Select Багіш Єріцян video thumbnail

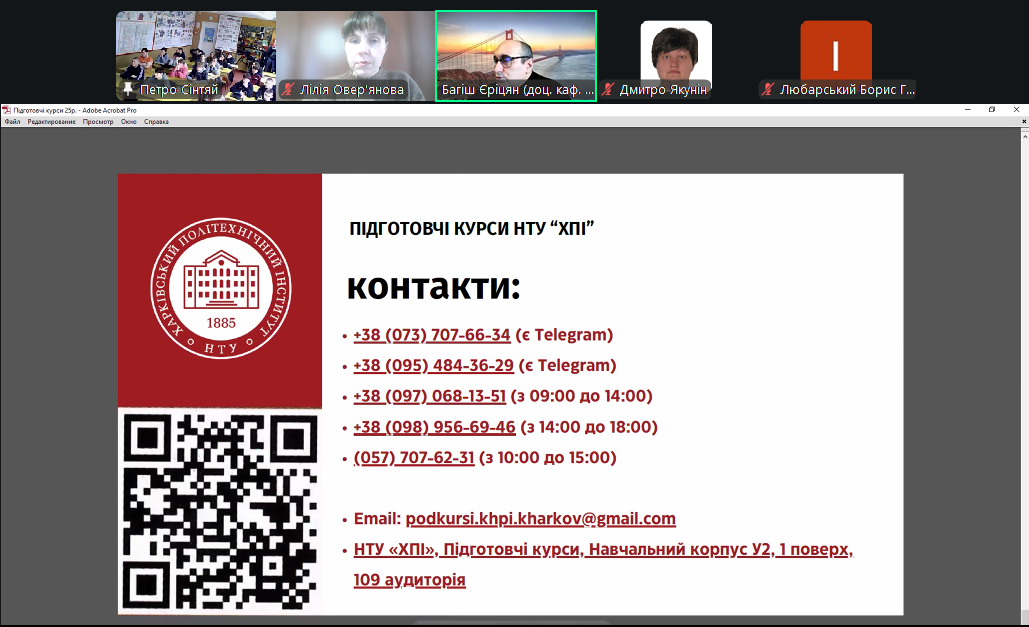point(516,56)
